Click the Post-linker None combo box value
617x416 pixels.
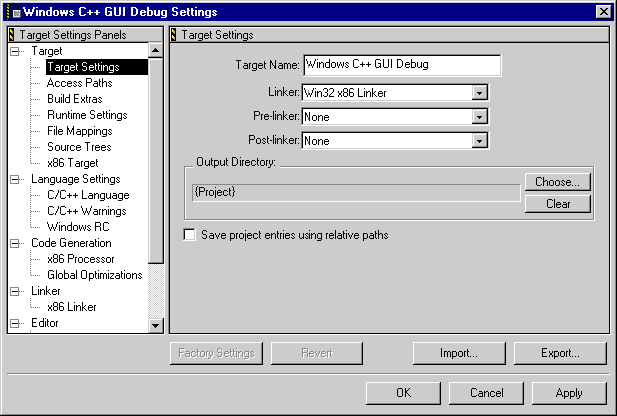387,141
